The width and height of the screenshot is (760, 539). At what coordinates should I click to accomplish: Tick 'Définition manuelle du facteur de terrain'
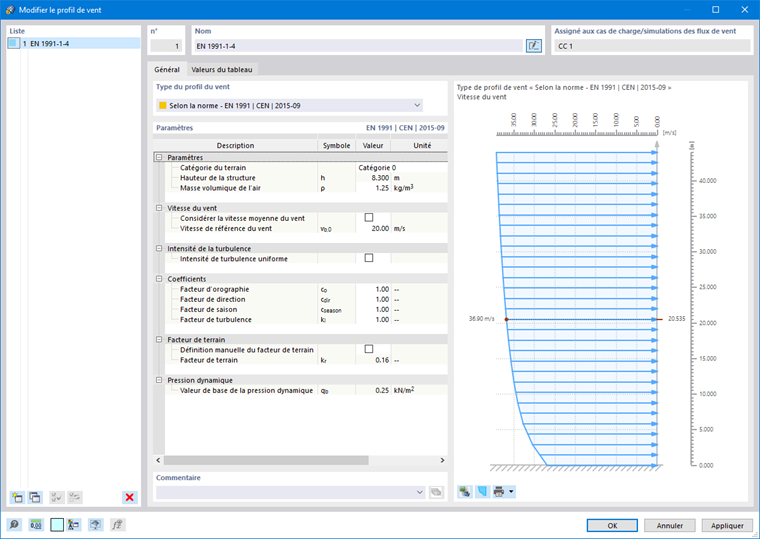click(369, 349)
